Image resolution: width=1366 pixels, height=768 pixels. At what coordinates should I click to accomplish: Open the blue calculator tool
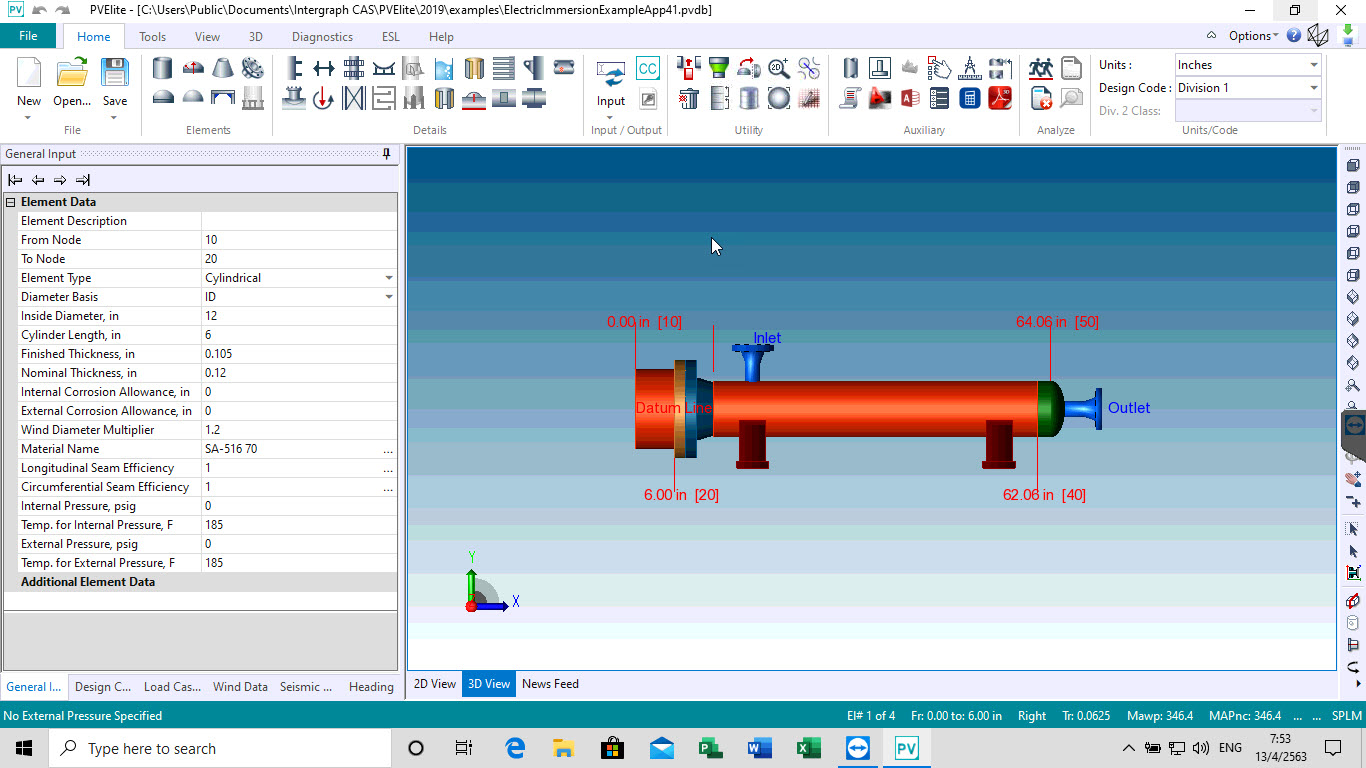970,98
